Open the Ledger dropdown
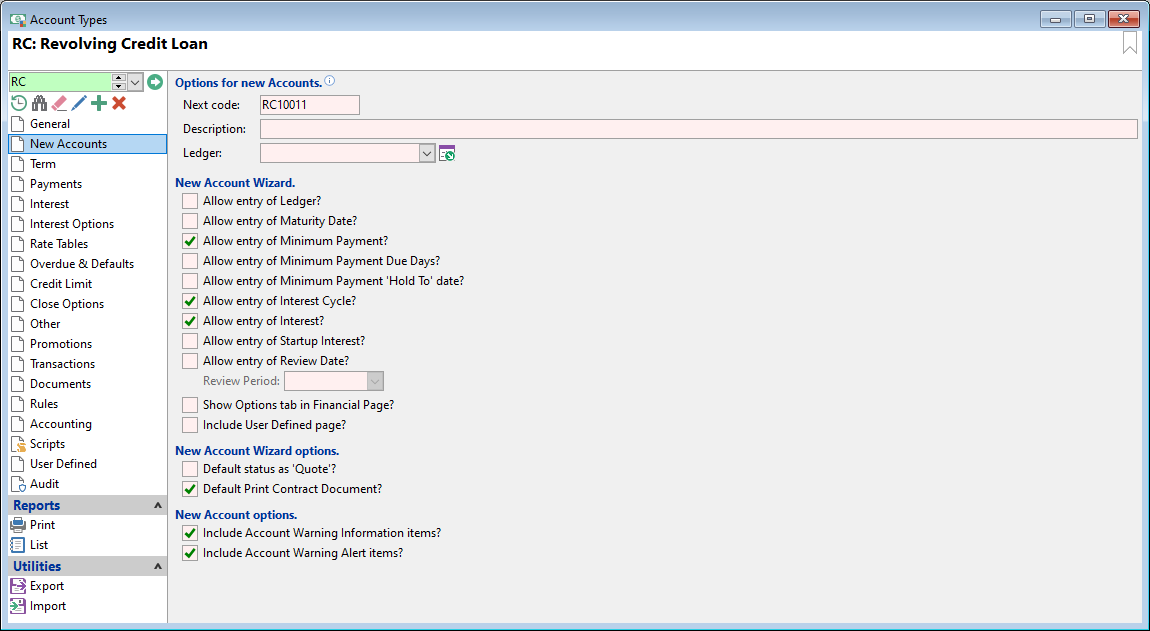This screenshot has height=631, width=1150. coord(428,153)
